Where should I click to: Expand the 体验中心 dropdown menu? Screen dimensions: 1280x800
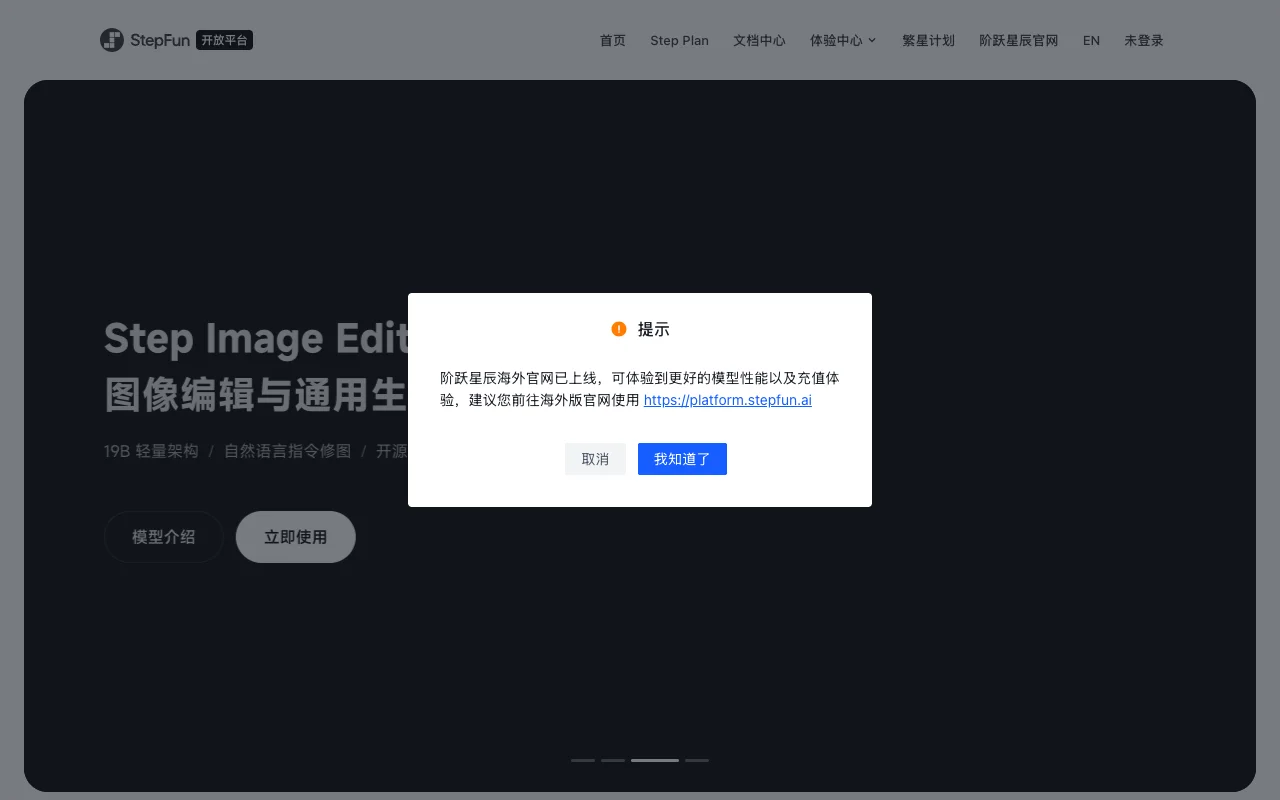[843, 41]
